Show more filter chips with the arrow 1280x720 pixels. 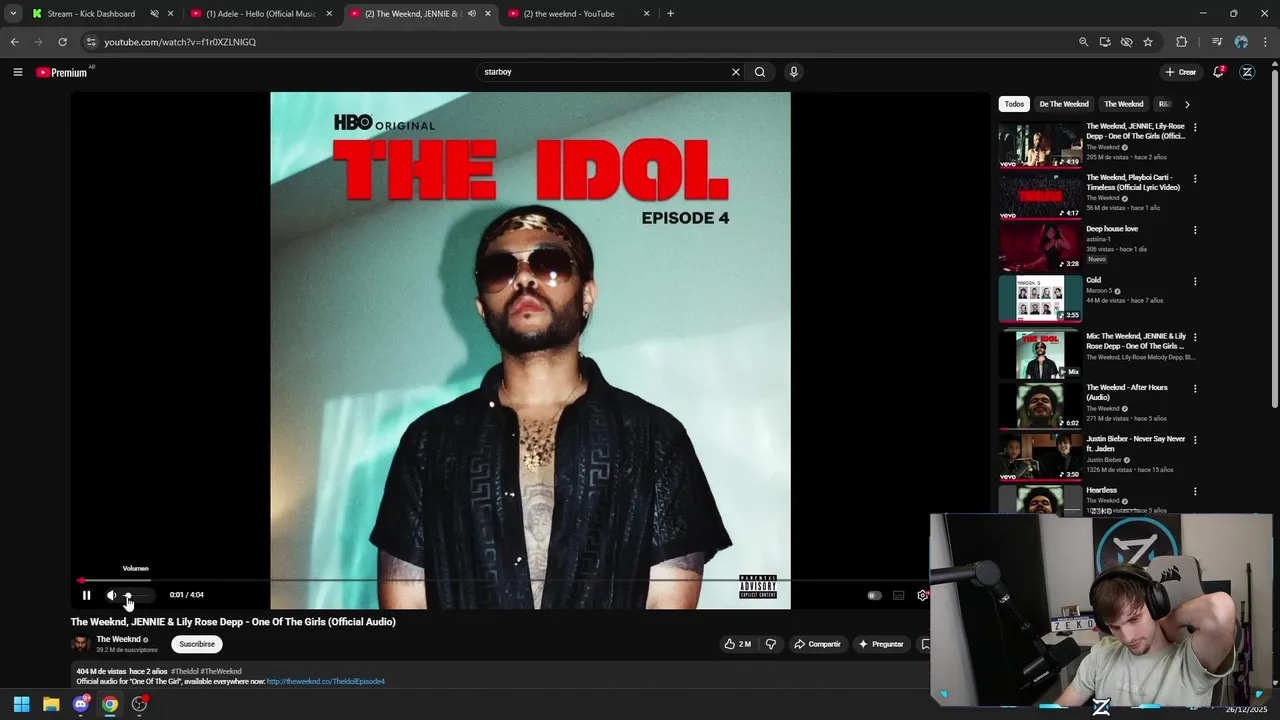coord(1187,104)
